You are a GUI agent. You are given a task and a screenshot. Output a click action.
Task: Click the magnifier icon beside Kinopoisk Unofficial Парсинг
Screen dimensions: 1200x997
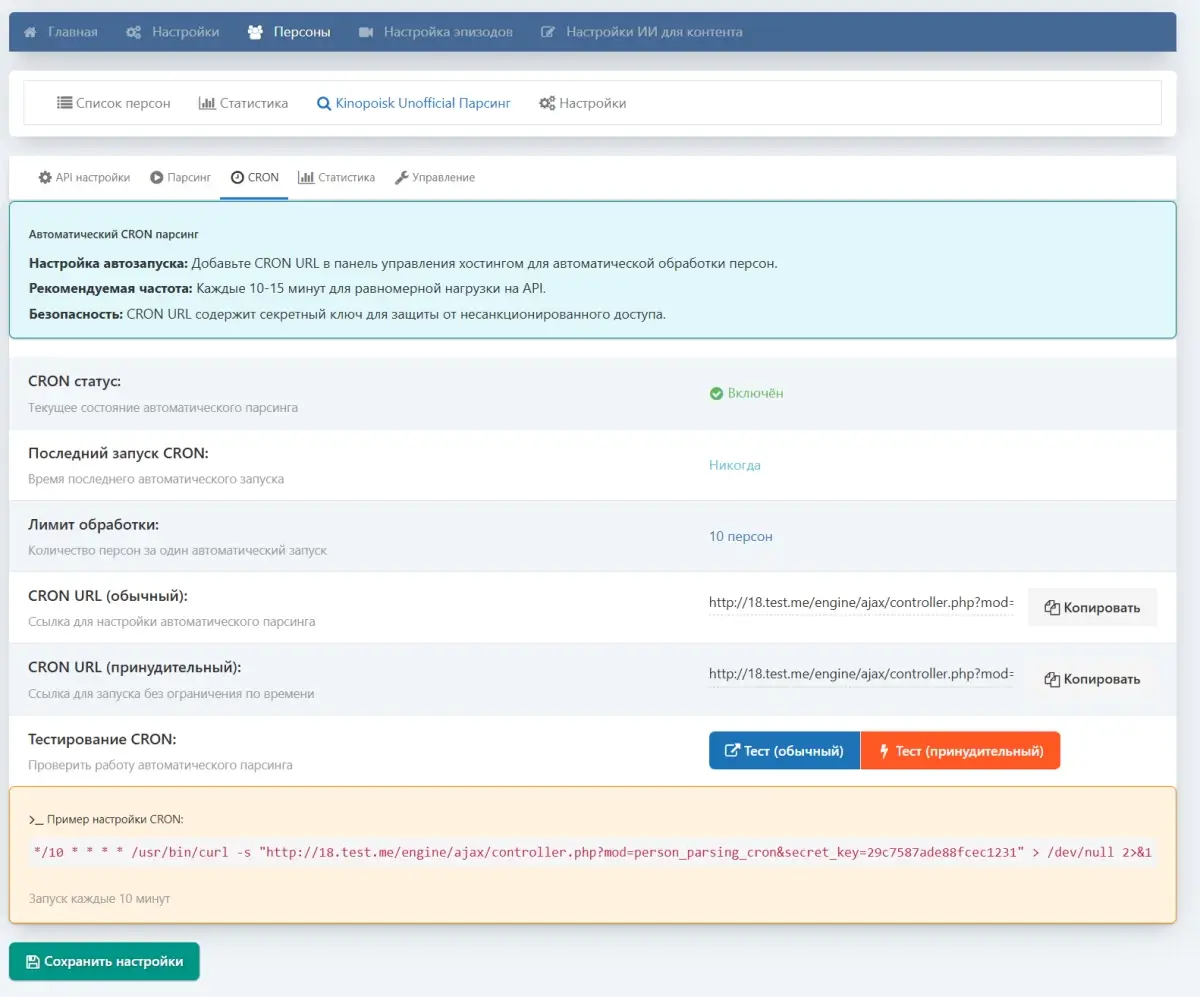(x=323, y=103)
